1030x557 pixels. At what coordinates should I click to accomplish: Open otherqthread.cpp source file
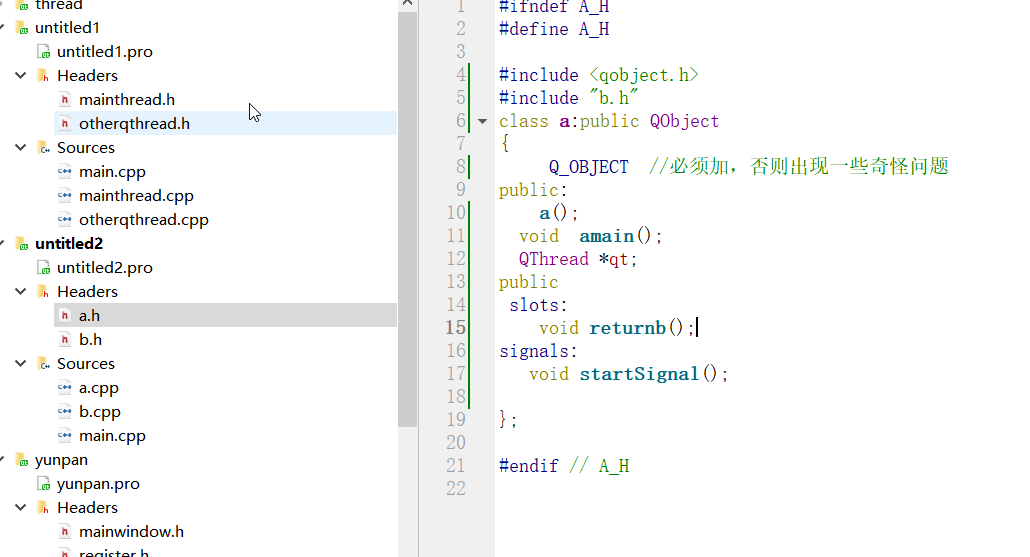144,220
